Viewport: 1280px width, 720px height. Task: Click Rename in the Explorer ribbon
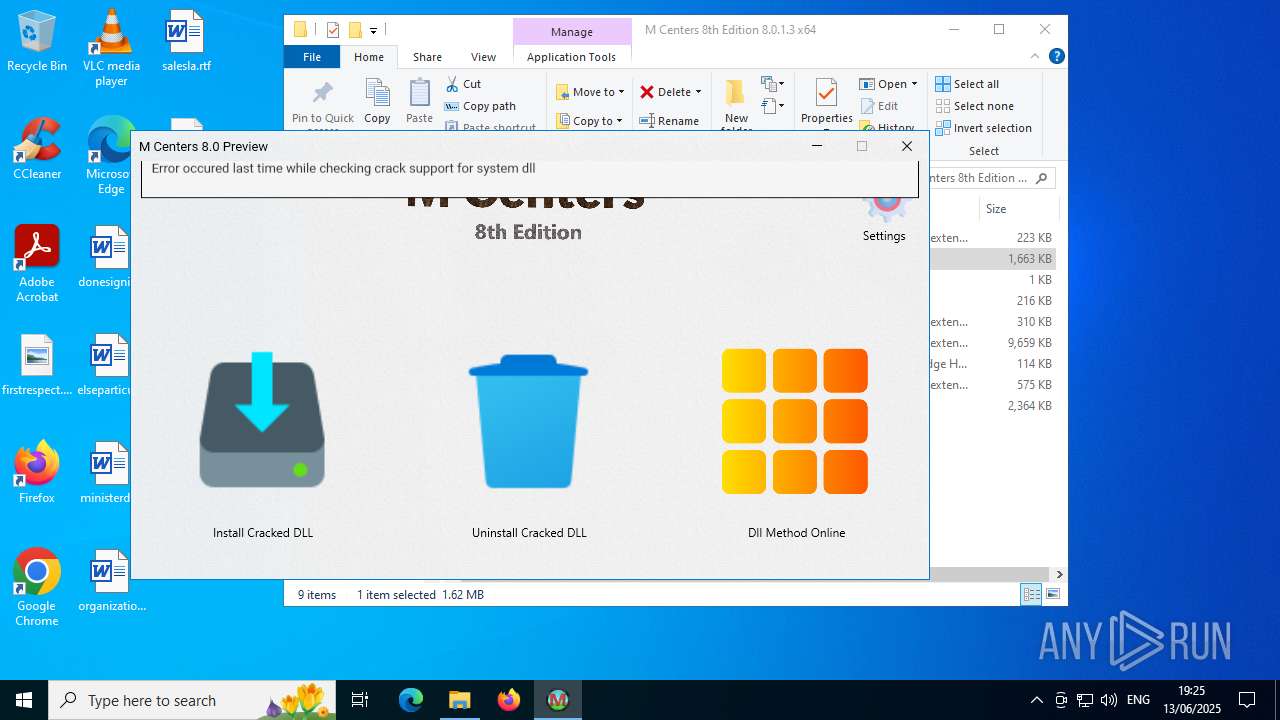point(669,121)
